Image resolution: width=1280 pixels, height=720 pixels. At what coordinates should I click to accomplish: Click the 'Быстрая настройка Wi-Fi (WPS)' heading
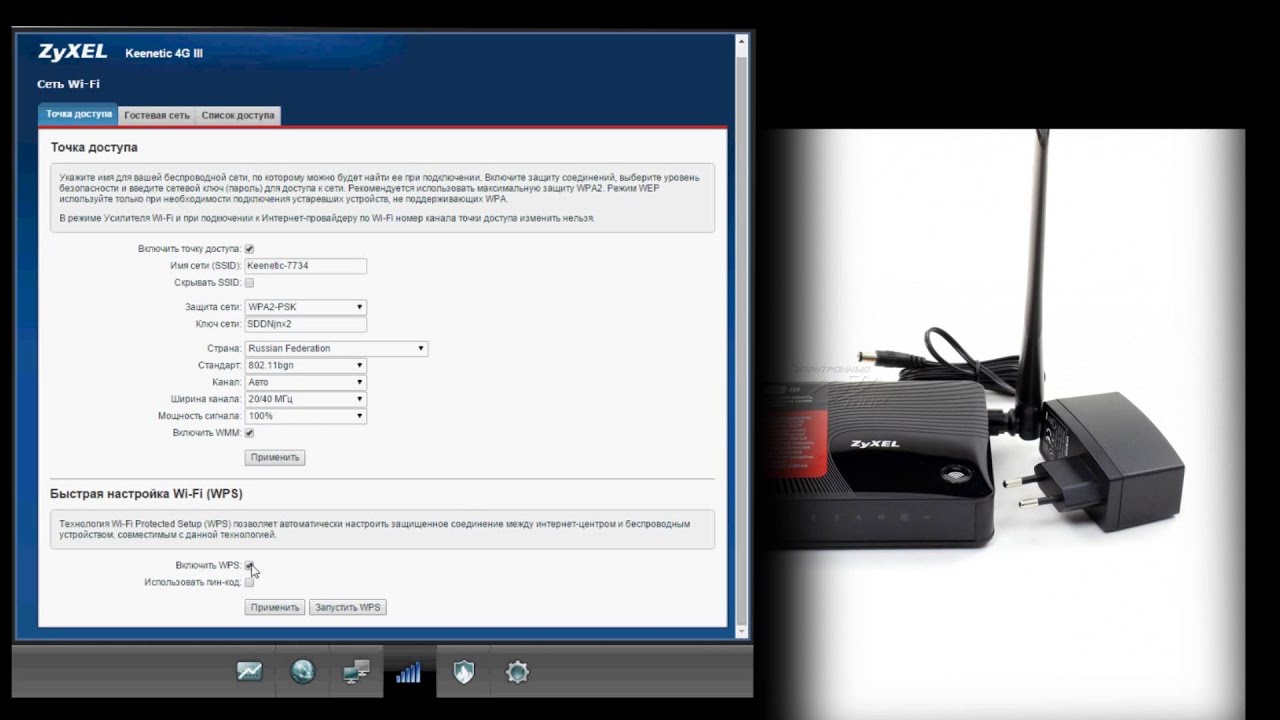[x=146, y=494]
